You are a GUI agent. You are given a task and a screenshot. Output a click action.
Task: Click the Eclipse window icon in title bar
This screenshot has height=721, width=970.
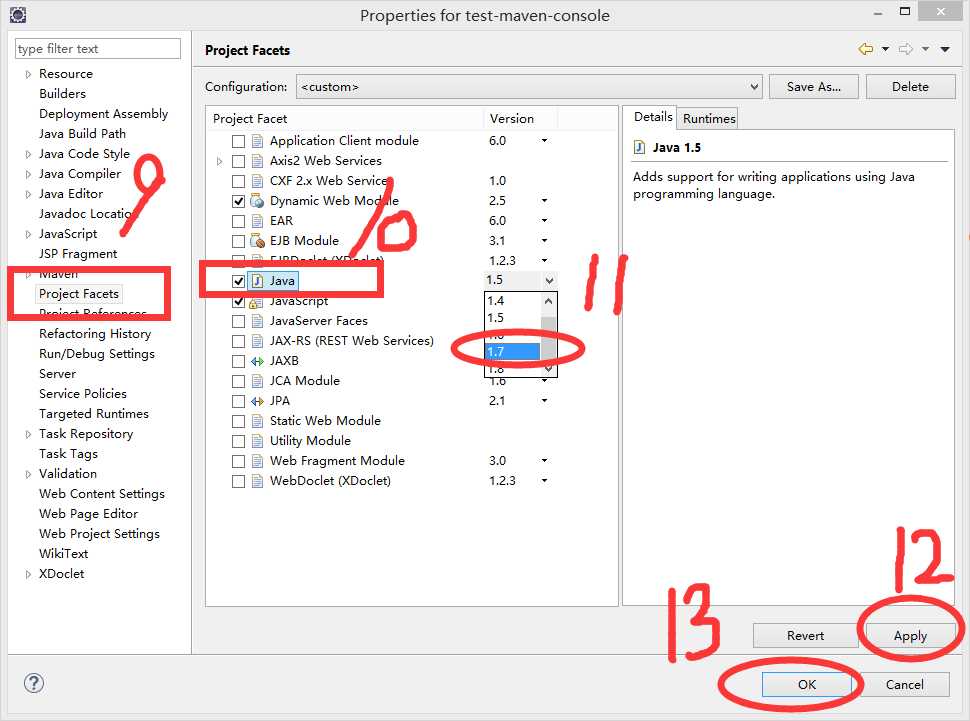18,15
